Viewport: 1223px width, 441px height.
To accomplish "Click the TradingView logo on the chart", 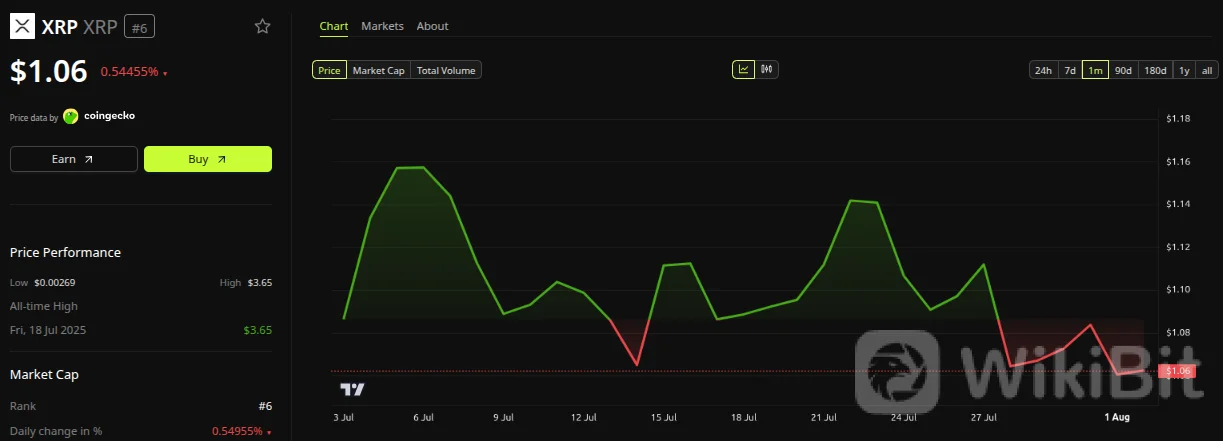I will coord(352,389).
